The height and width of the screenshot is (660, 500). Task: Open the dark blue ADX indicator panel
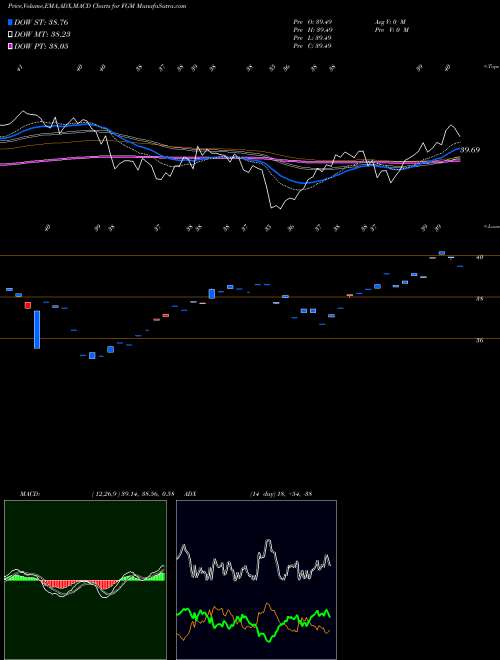[x=256, y=580]
